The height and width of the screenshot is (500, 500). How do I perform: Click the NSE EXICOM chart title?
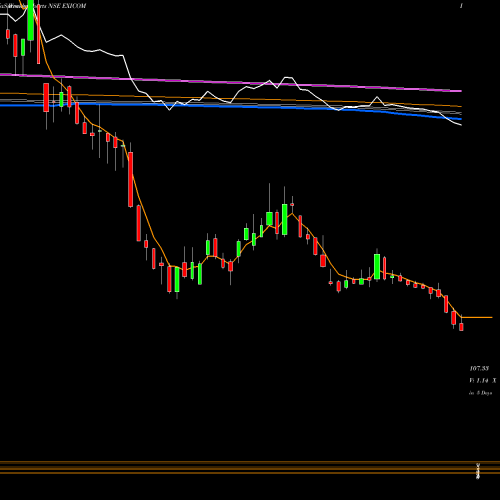tap(67, 6)
